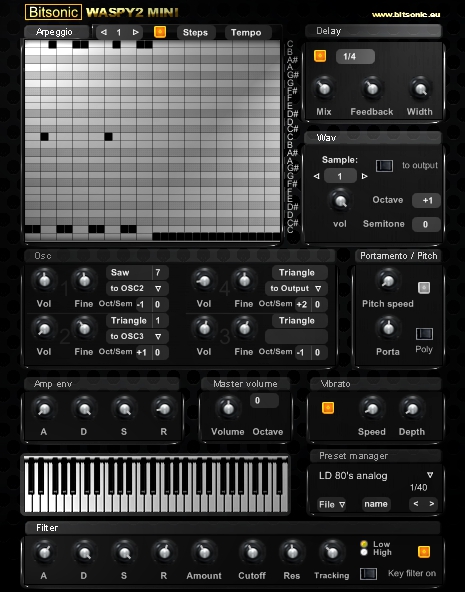Toggle the Delay on/off orange button
465x592 pixels.
(320, 56)
